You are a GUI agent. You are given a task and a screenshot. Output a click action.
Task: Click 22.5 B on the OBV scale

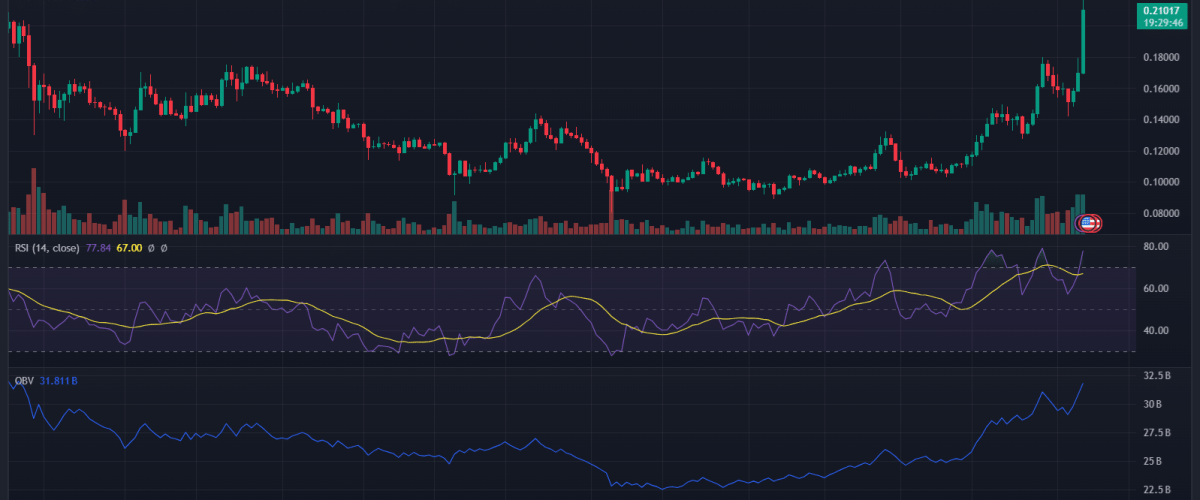[1157, 490]
